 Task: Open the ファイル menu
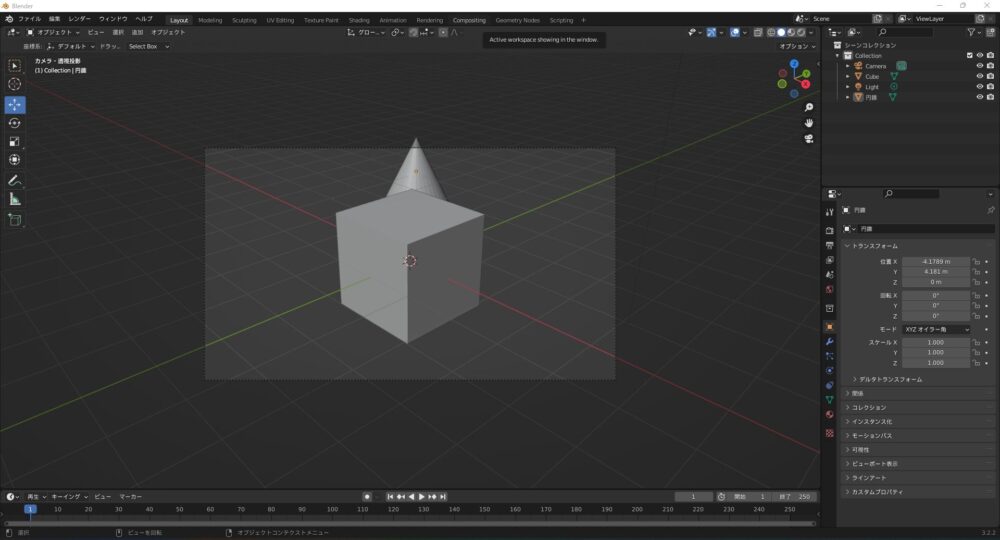pyautogui.click(x=29, y=19)
